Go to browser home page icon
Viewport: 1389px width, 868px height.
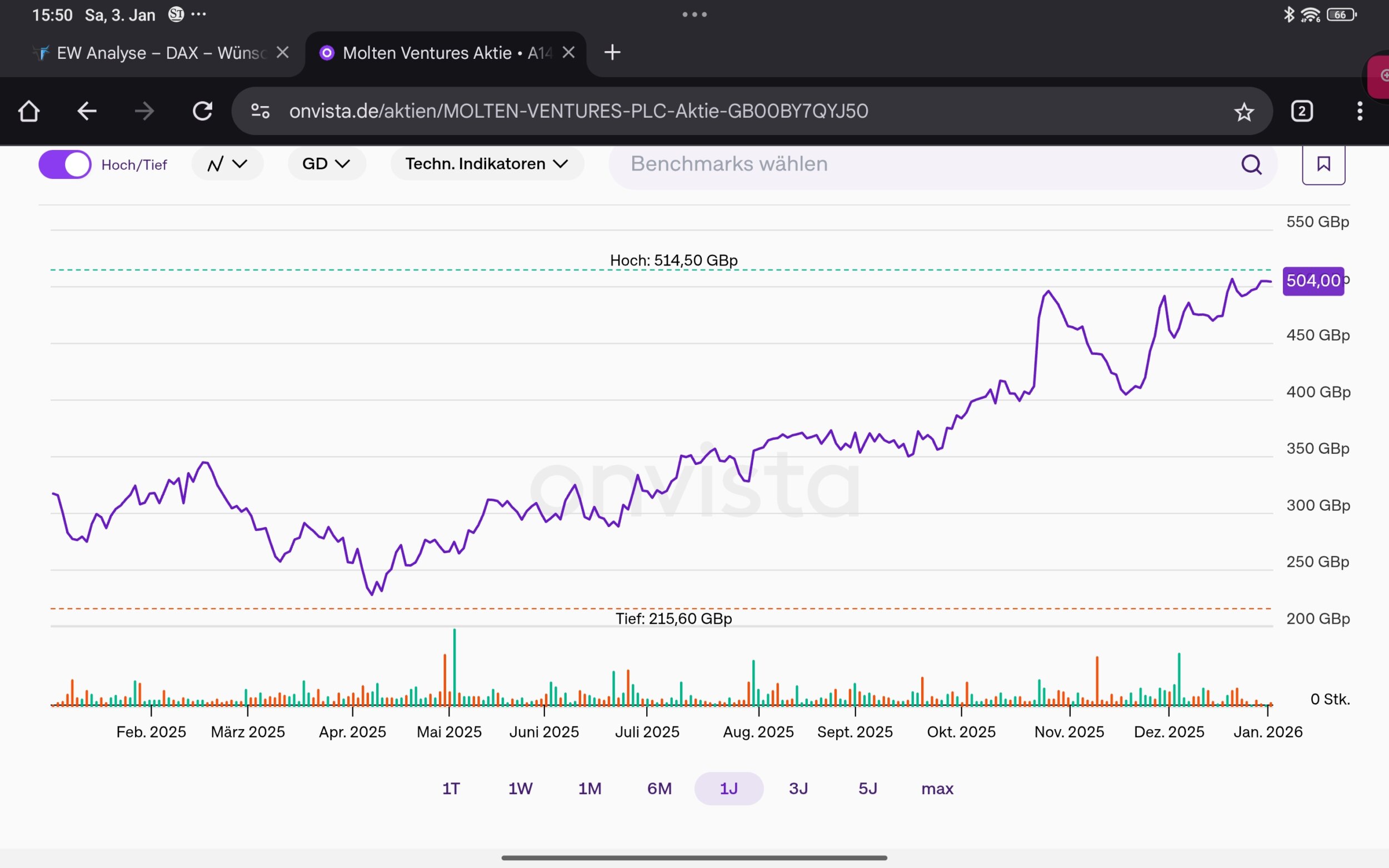tap(29, 111)
